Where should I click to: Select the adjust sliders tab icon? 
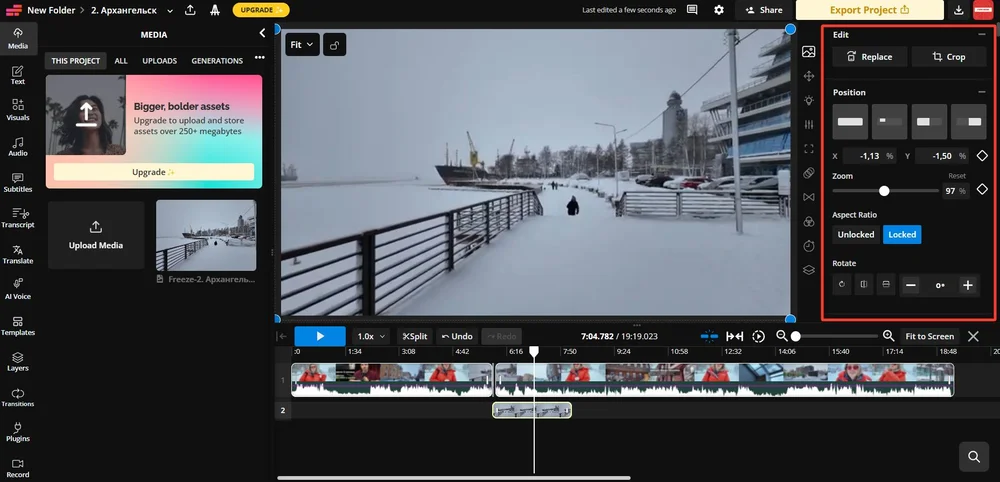click(x=809, y=124)
